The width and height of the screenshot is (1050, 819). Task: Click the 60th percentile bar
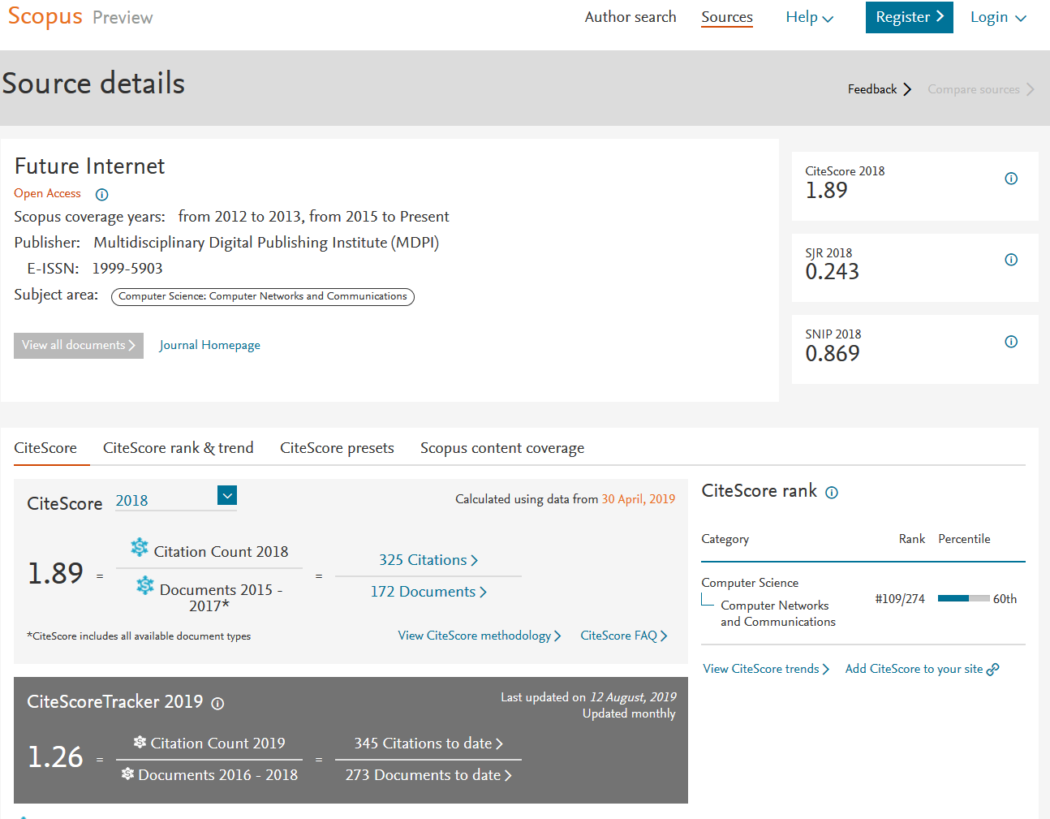pyautogui.click(x=962, y=598)
